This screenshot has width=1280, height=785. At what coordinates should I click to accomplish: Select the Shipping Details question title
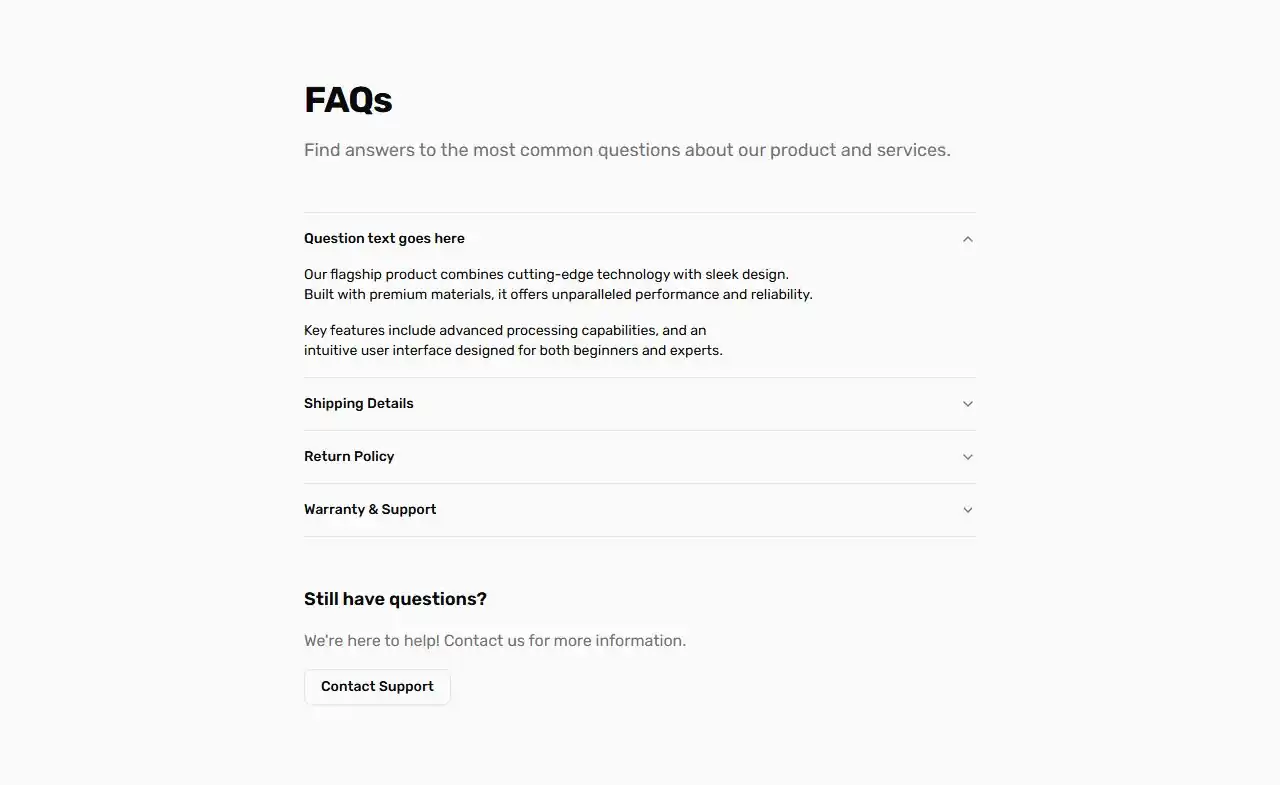[359, 403]
